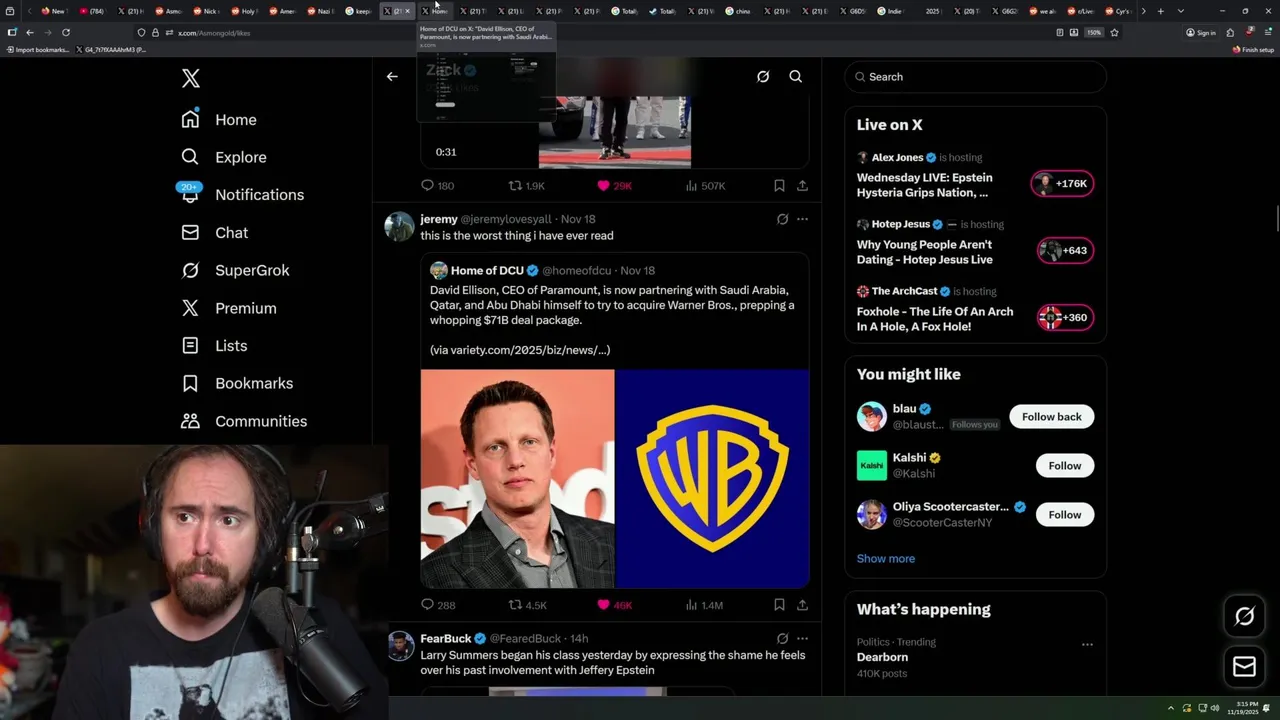Open jeremy's profile avatar

pos(399,227)
